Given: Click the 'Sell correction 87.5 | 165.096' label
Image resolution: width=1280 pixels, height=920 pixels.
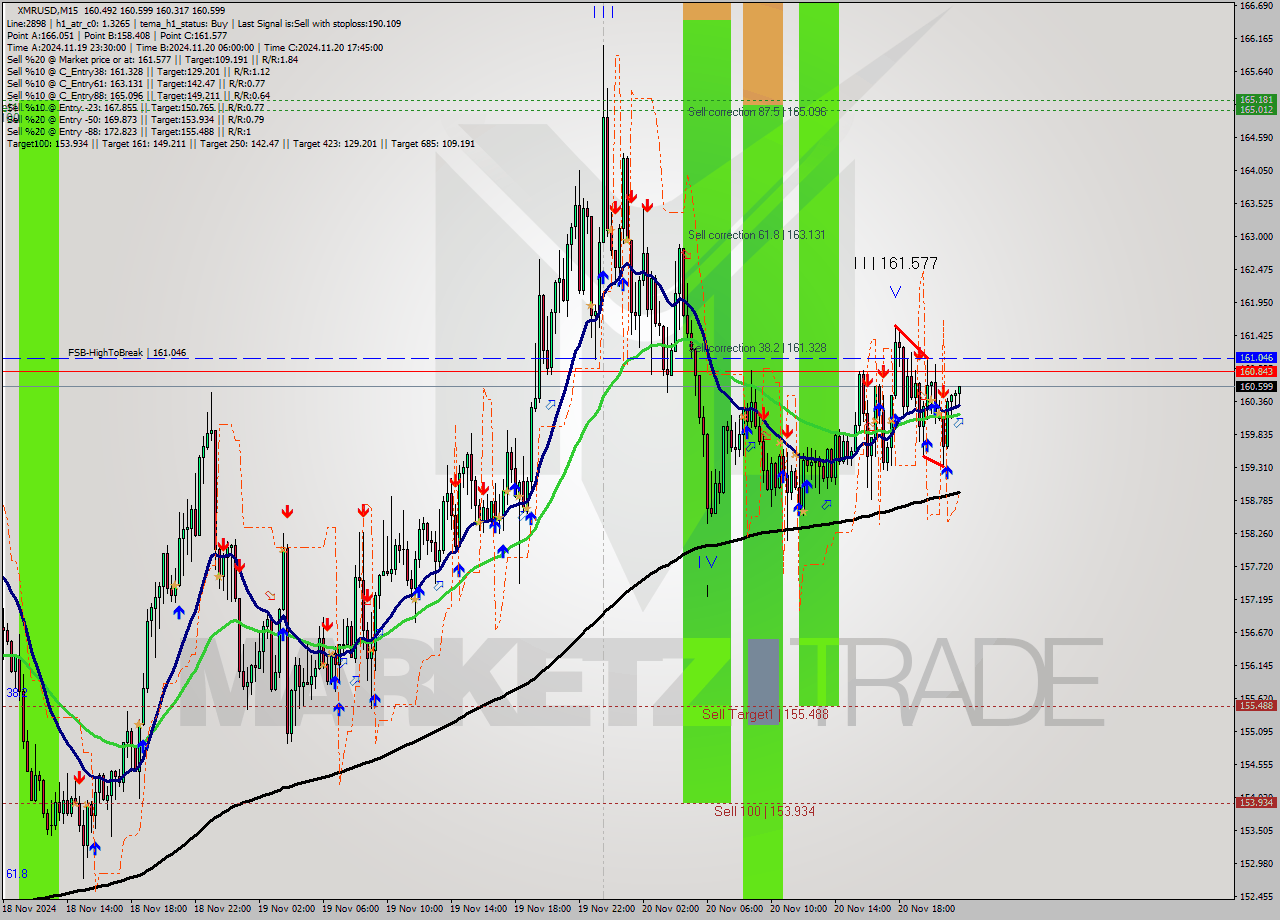Looking at the screenshot, I should [x=757, y=112].
